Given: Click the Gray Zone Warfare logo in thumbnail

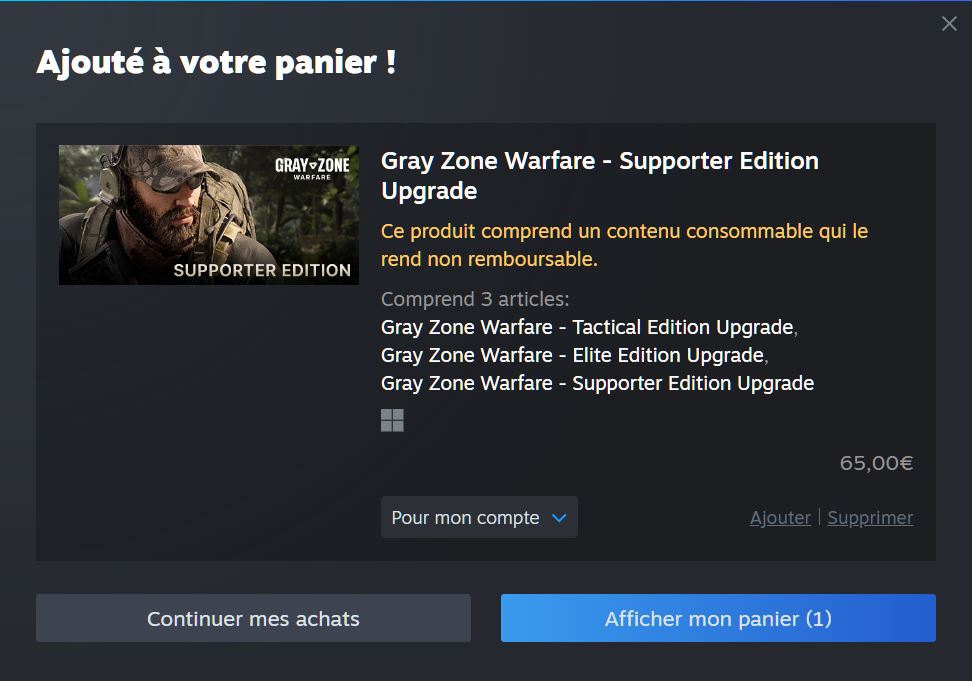Looking at the screenshot, I should pyautogui.click(x=312, y=168).
